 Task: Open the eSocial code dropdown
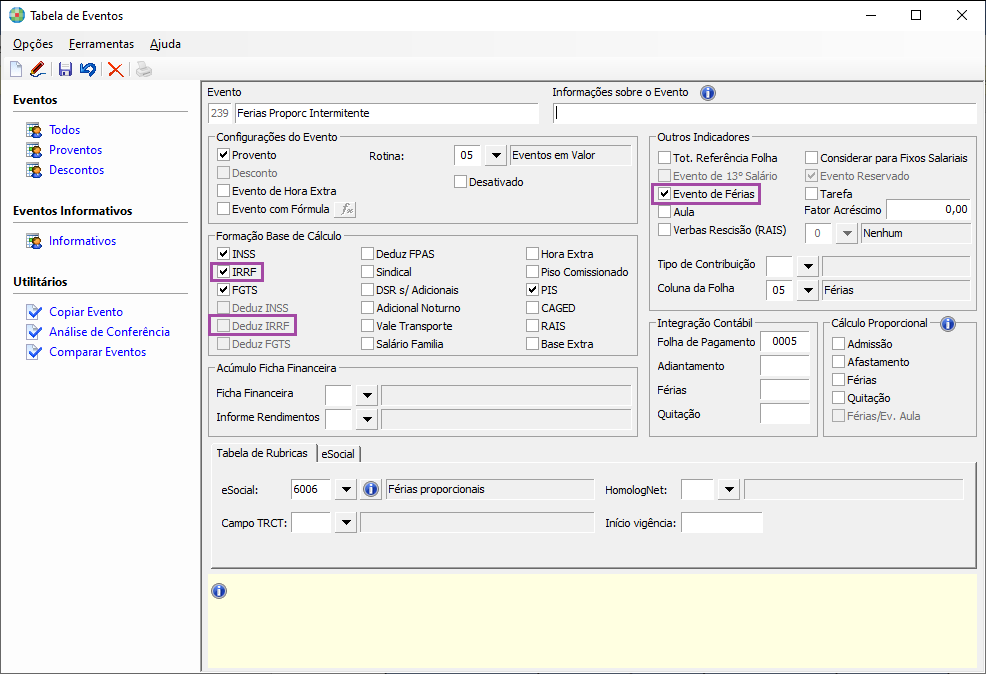click(346, 489)
